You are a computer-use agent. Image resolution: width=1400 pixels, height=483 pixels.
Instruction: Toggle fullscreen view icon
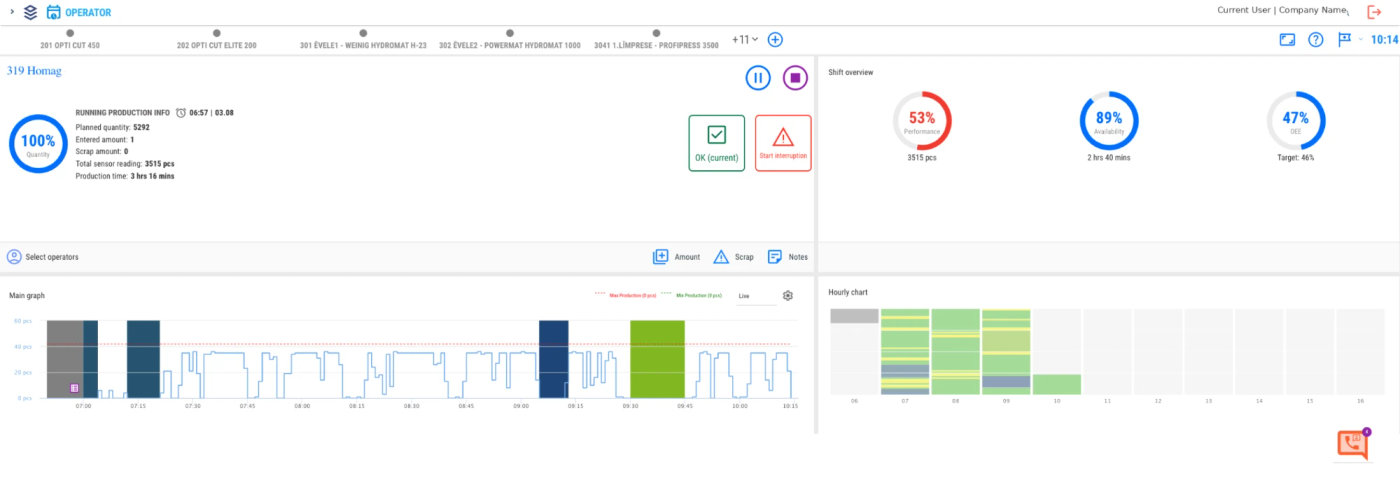coord(1287,40)
